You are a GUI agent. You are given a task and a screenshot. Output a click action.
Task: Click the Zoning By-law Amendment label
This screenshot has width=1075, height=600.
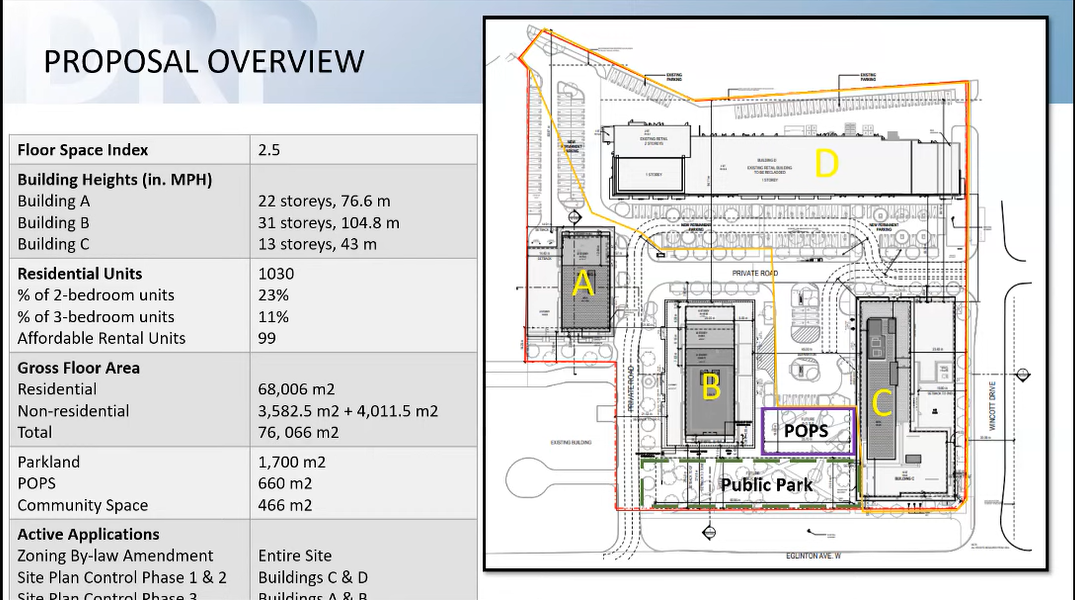[x=115, y=555]
